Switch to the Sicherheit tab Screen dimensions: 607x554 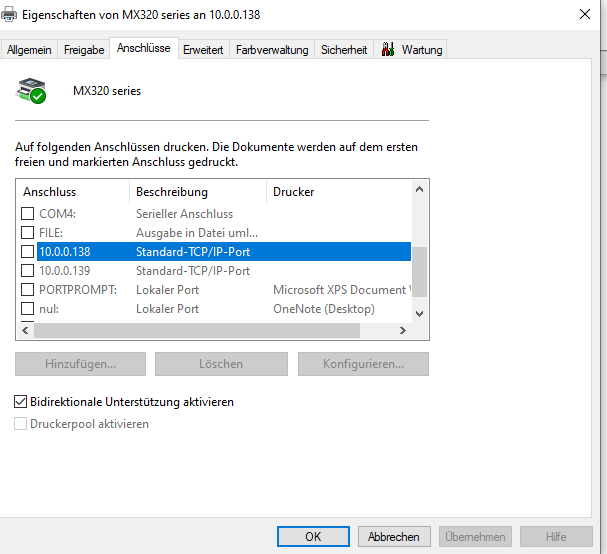(x=344, y=50)
